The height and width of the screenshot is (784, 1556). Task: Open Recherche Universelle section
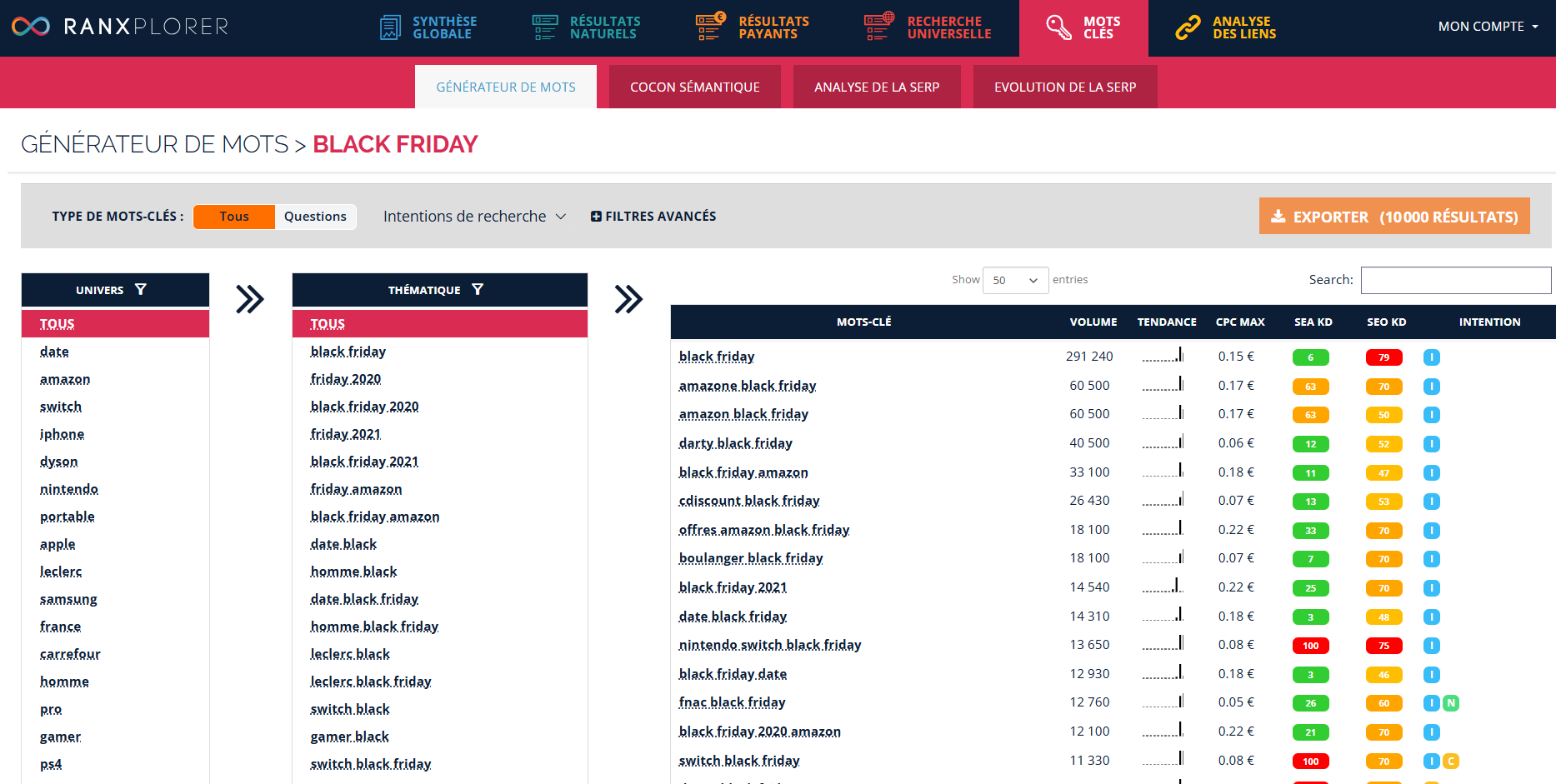pos(928,27)
